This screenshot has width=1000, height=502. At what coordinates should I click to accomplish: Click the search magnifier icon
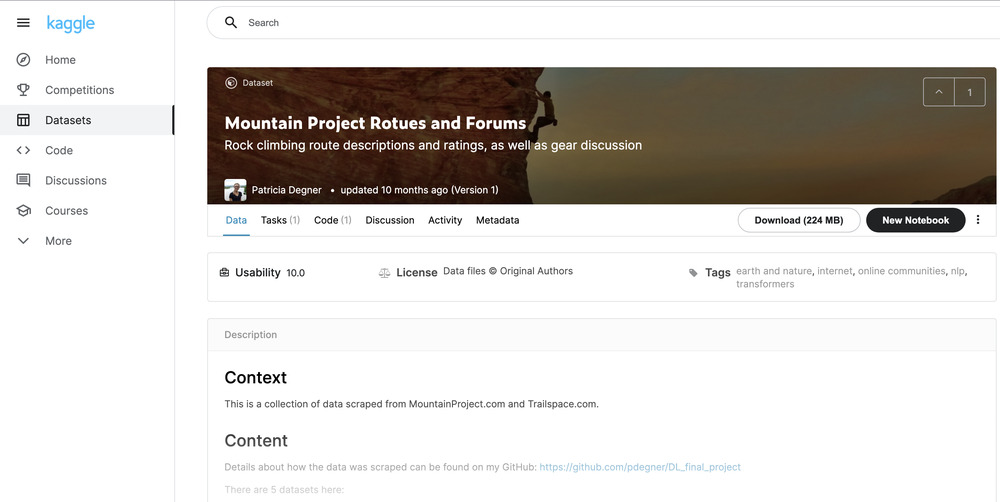[x=231, y=23]
